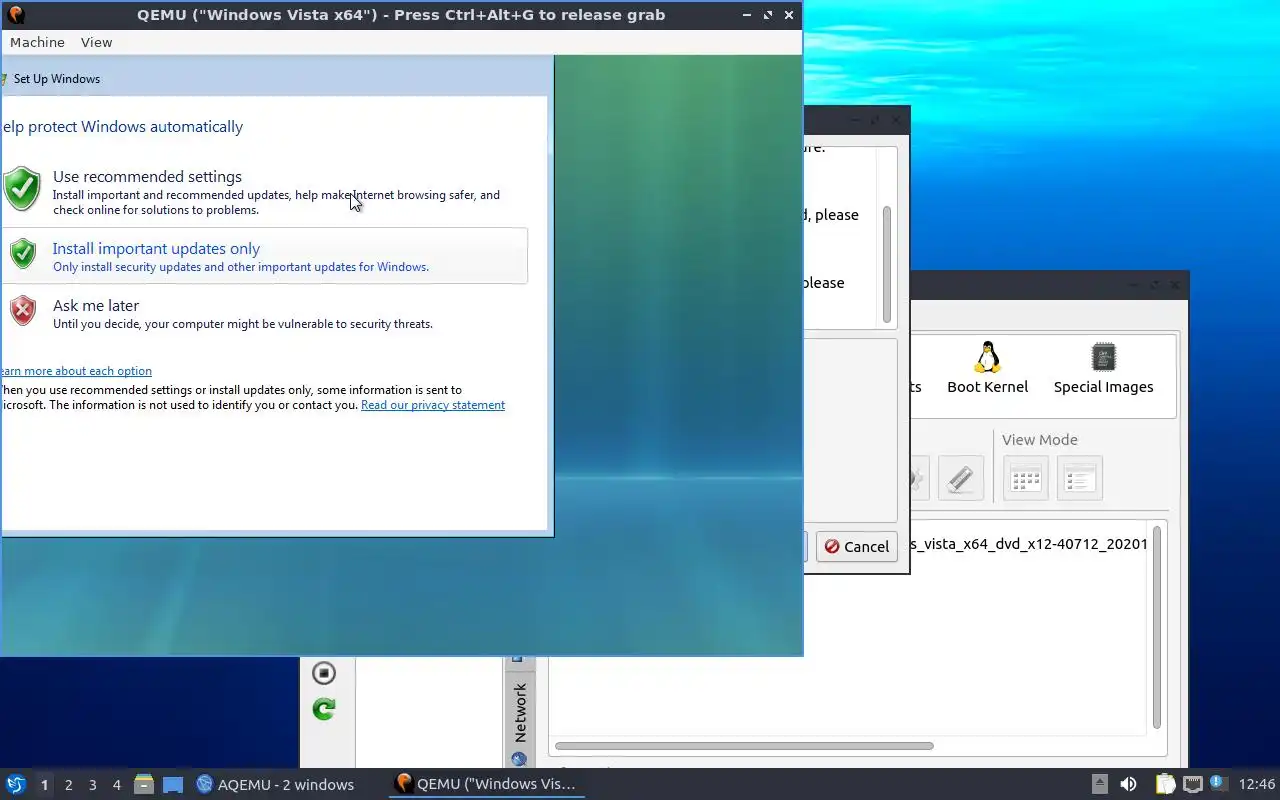Click the 12:46 clock
This screenshot has height=800, width=1280.
point(1256,784)
